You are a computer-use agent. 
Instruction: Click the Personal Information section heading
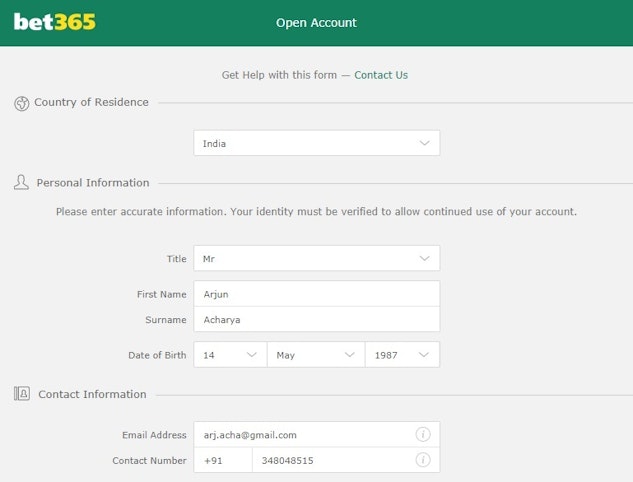point(93,183)
